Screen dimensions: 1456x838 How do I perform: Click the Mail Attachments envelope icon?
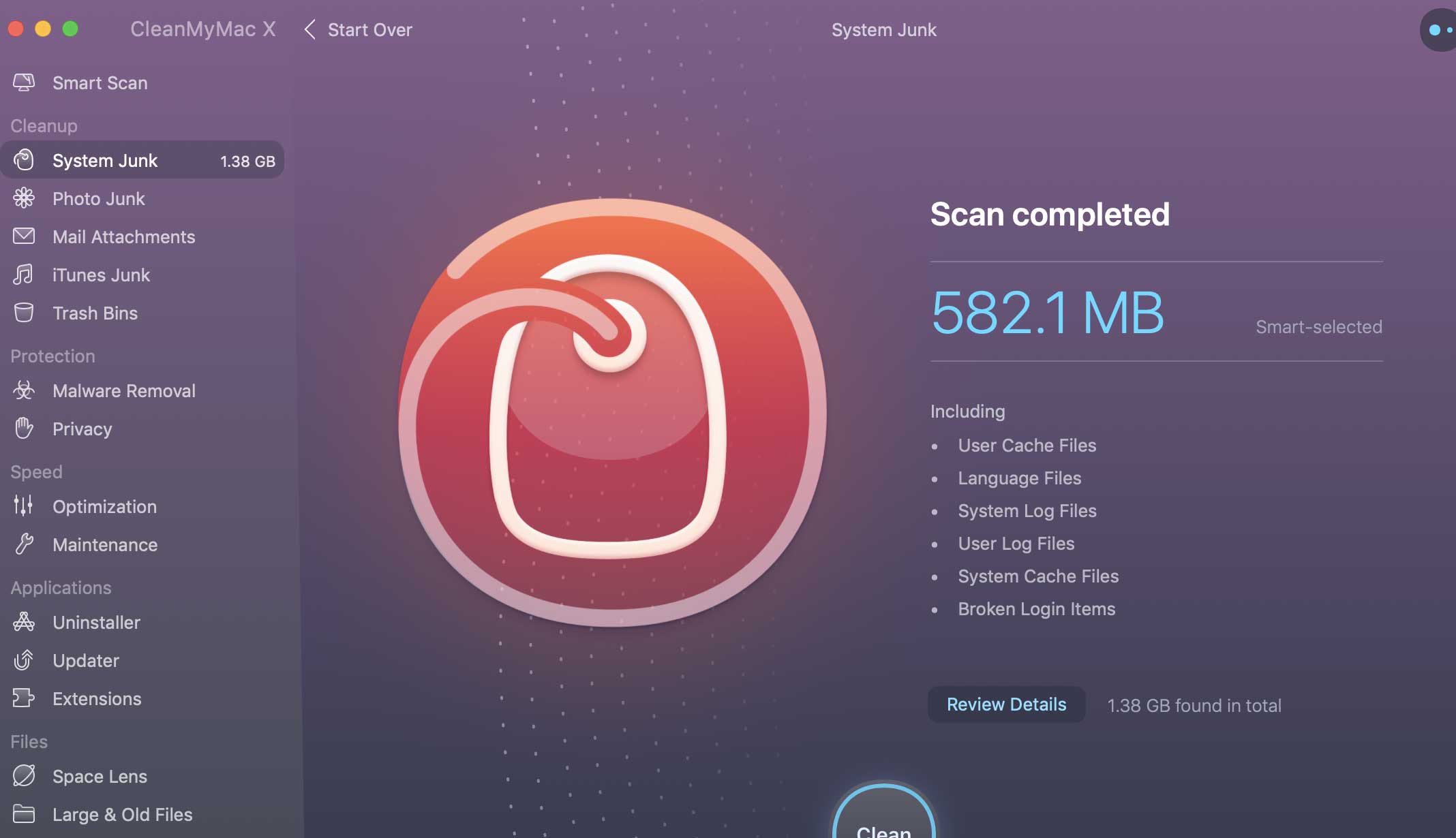click(x=24, y=236)
